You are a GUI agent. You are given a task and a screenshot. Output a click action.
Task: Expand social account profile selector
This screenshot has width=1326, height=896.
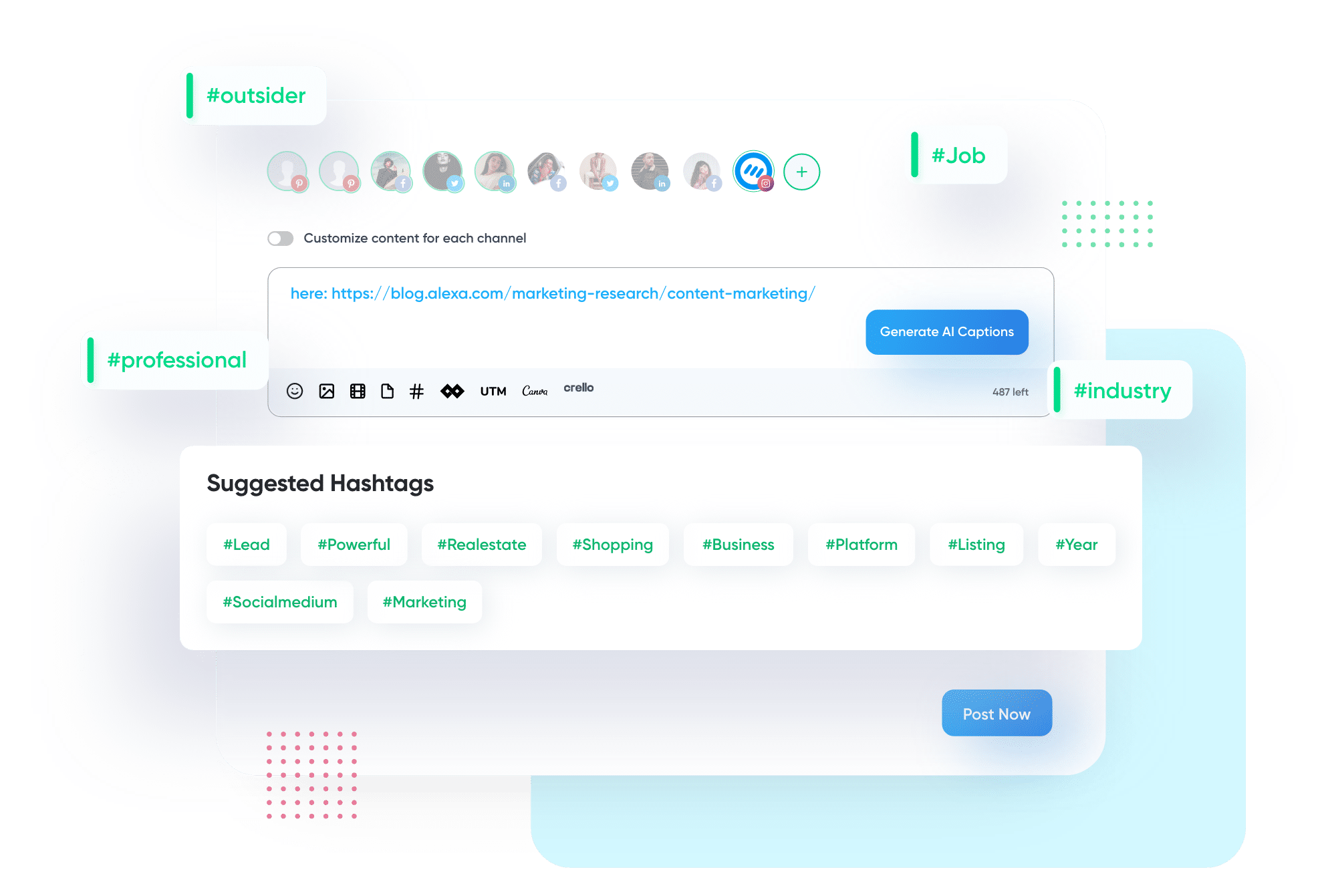click(x=801, y=172)
